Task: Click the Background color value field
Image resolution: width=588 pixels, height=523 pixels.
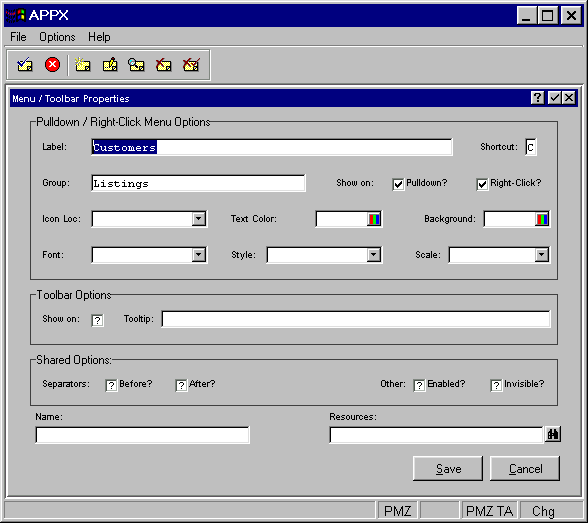Action: tap(510, 219)
